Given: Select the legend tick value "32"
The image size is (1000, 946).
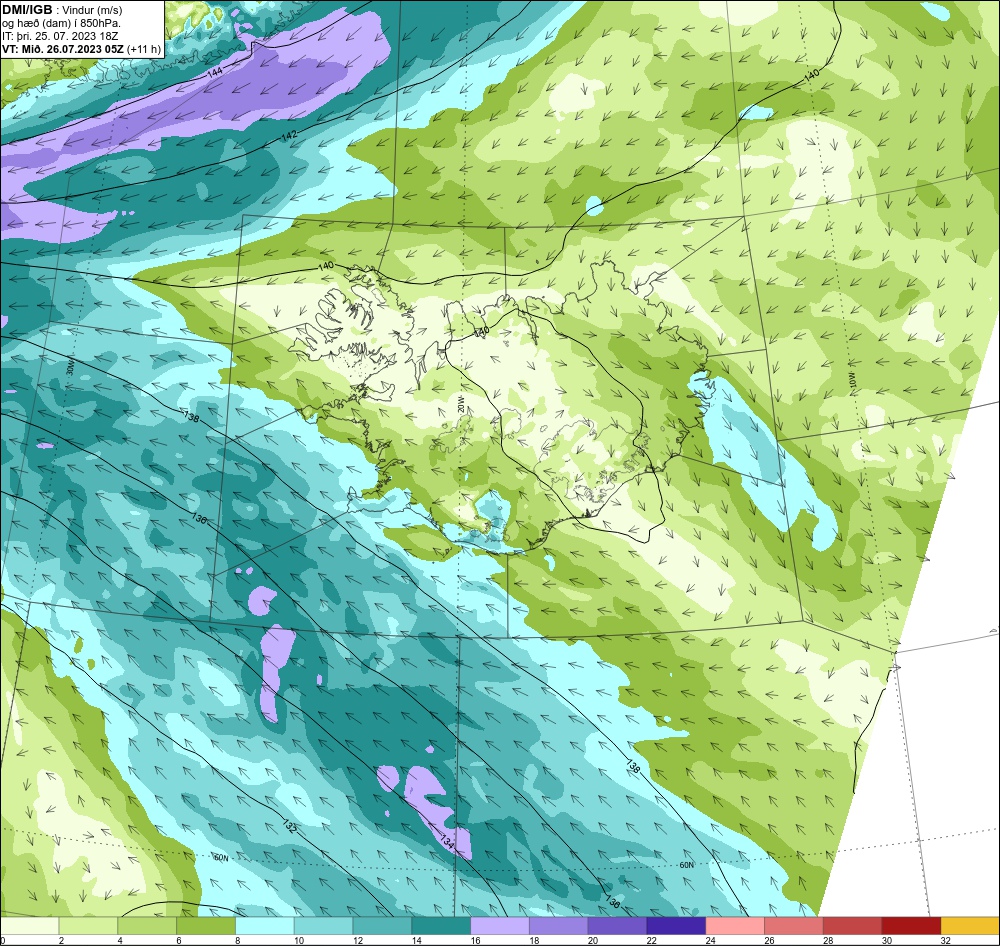Looking at the screenshot, I should click(946, 940).
